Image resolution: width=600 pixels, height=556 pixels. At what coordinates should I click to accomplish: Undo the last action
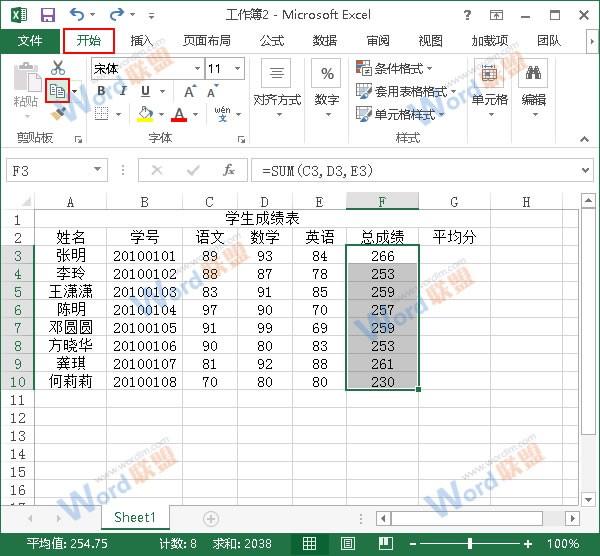pyautogui.click(x=77, y=15)
